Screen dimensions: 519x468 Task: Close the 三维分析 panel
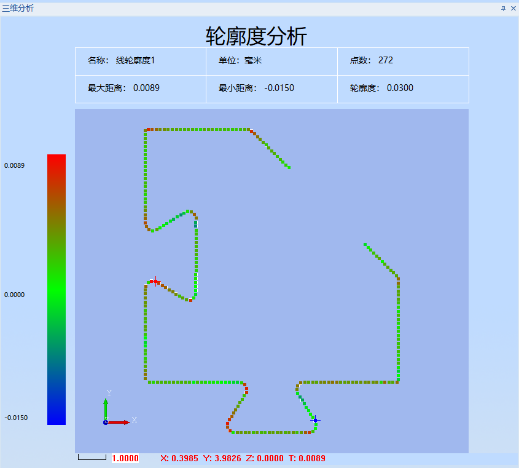(x=513, y=8)
